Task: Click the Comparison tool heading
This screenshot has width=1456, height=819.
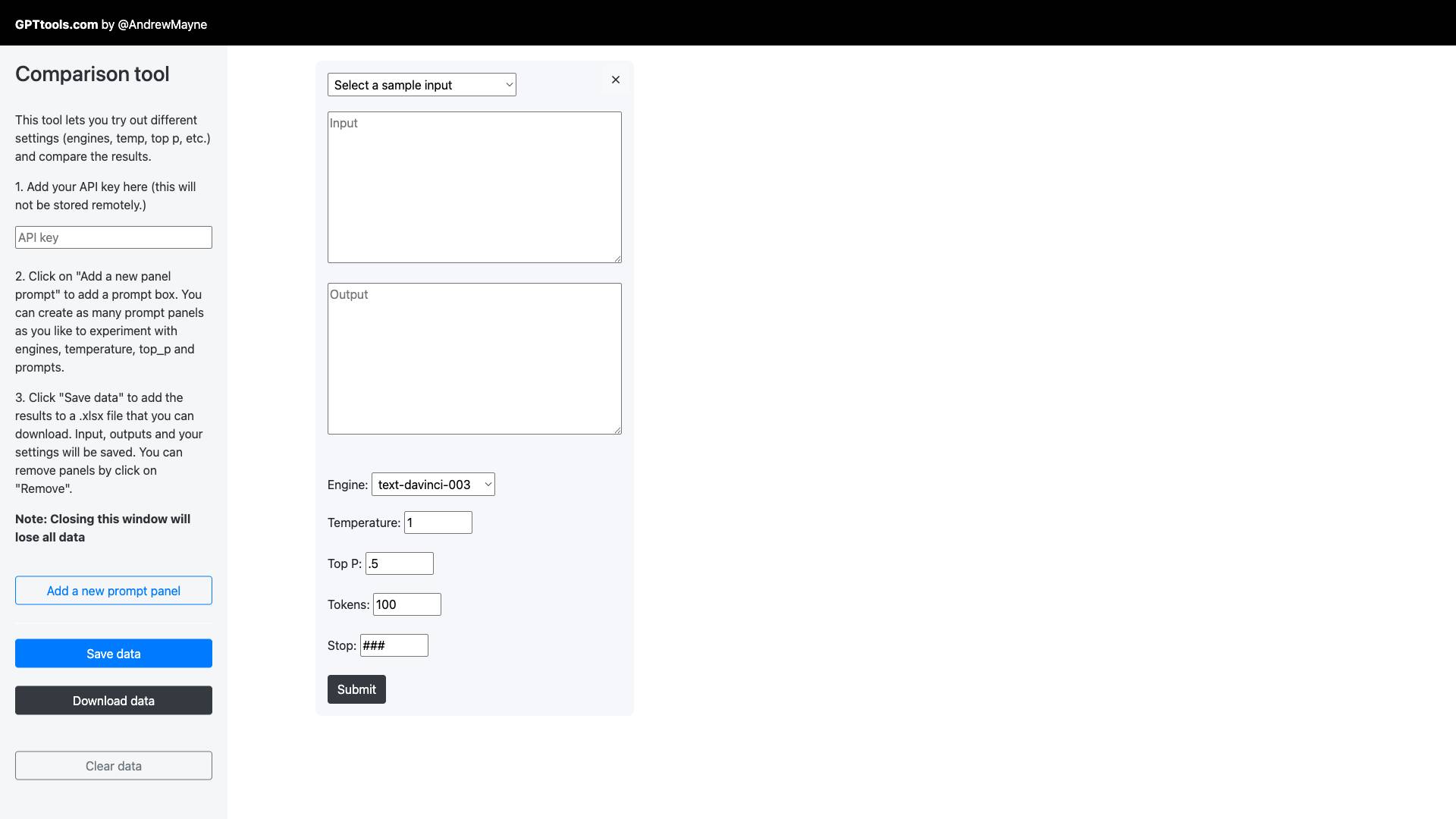Action: click(93, 74)
